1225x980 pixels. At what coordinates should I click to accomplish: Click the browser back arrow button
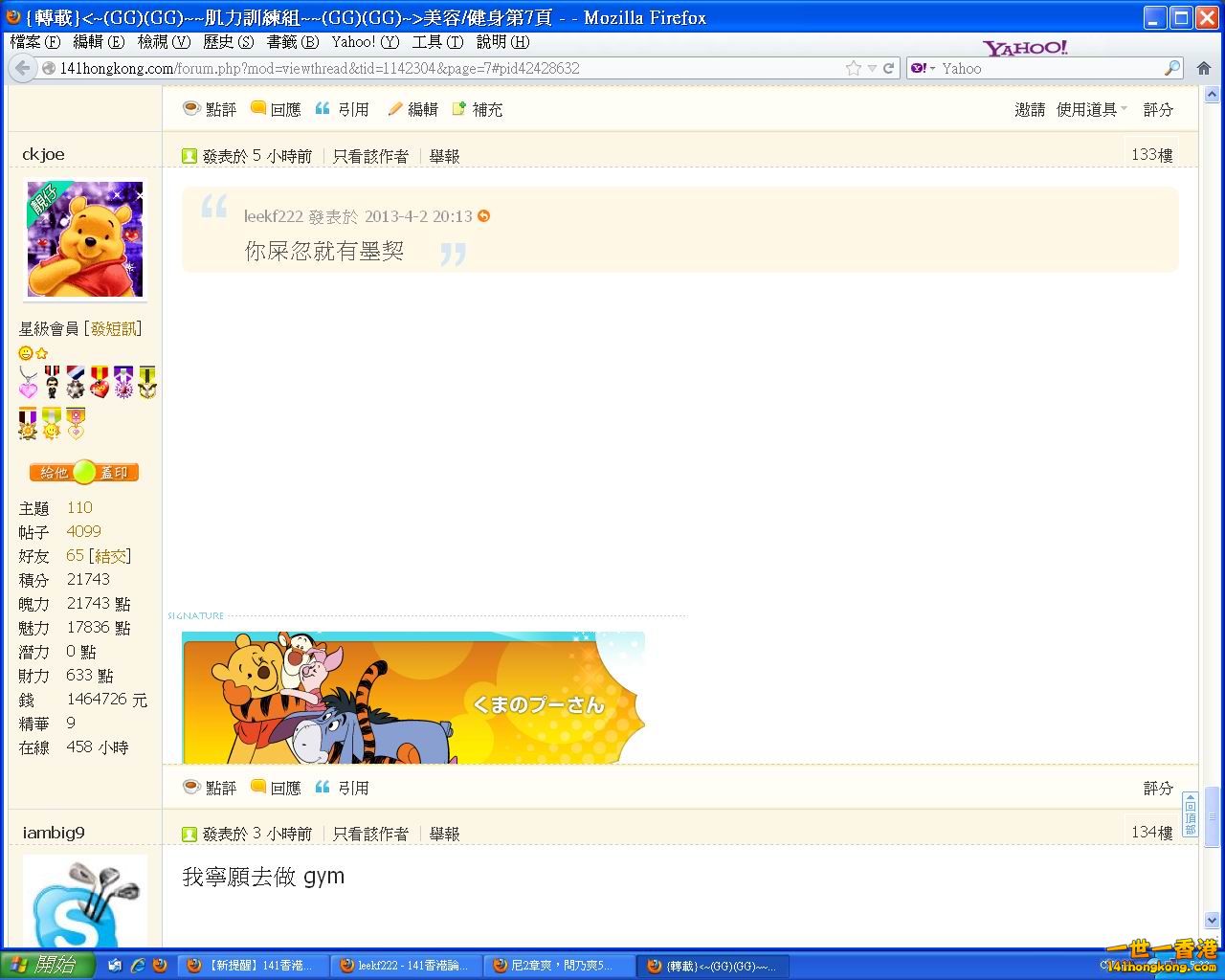[22, 68]
